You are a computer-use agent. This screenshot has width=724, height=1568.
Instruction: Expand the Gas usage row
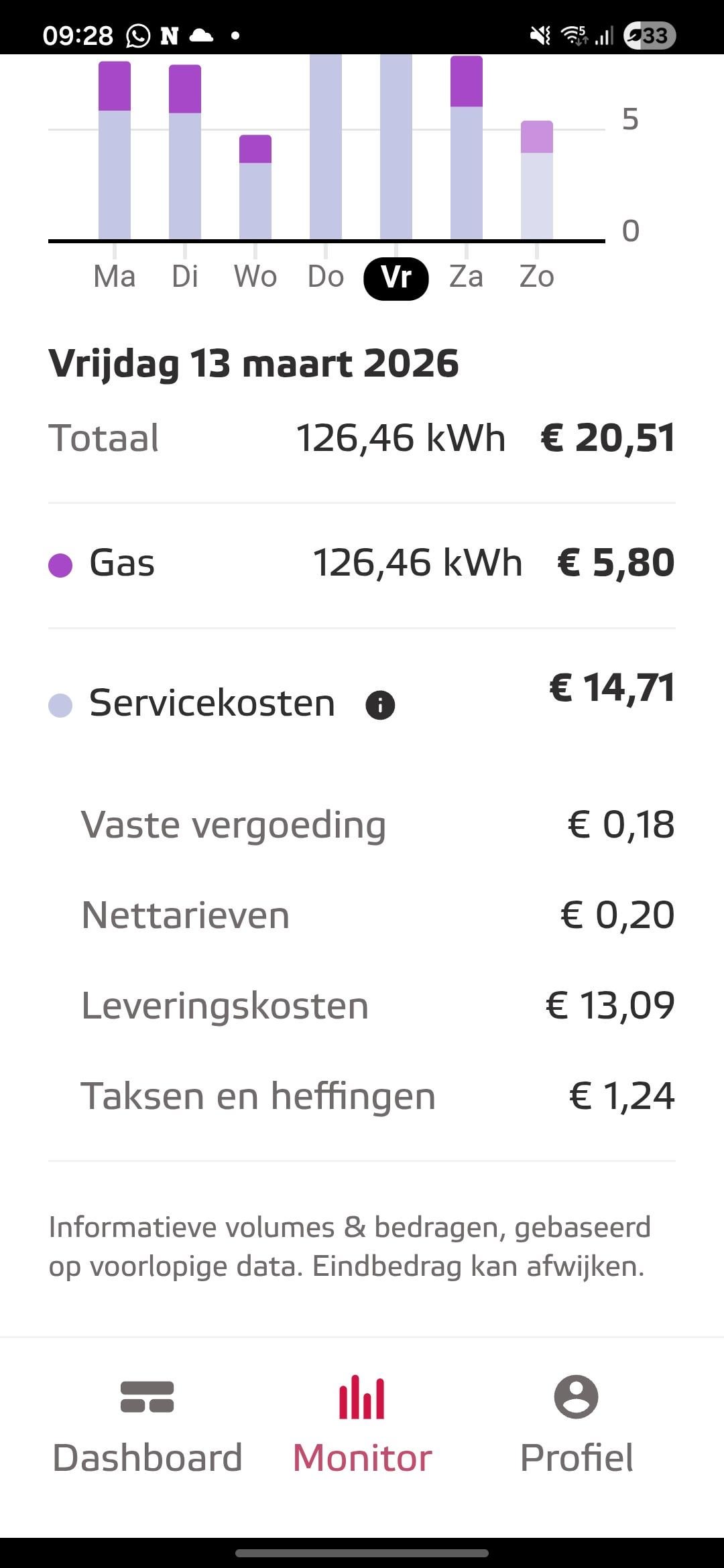pyautogui.click(x=362, y=563)
